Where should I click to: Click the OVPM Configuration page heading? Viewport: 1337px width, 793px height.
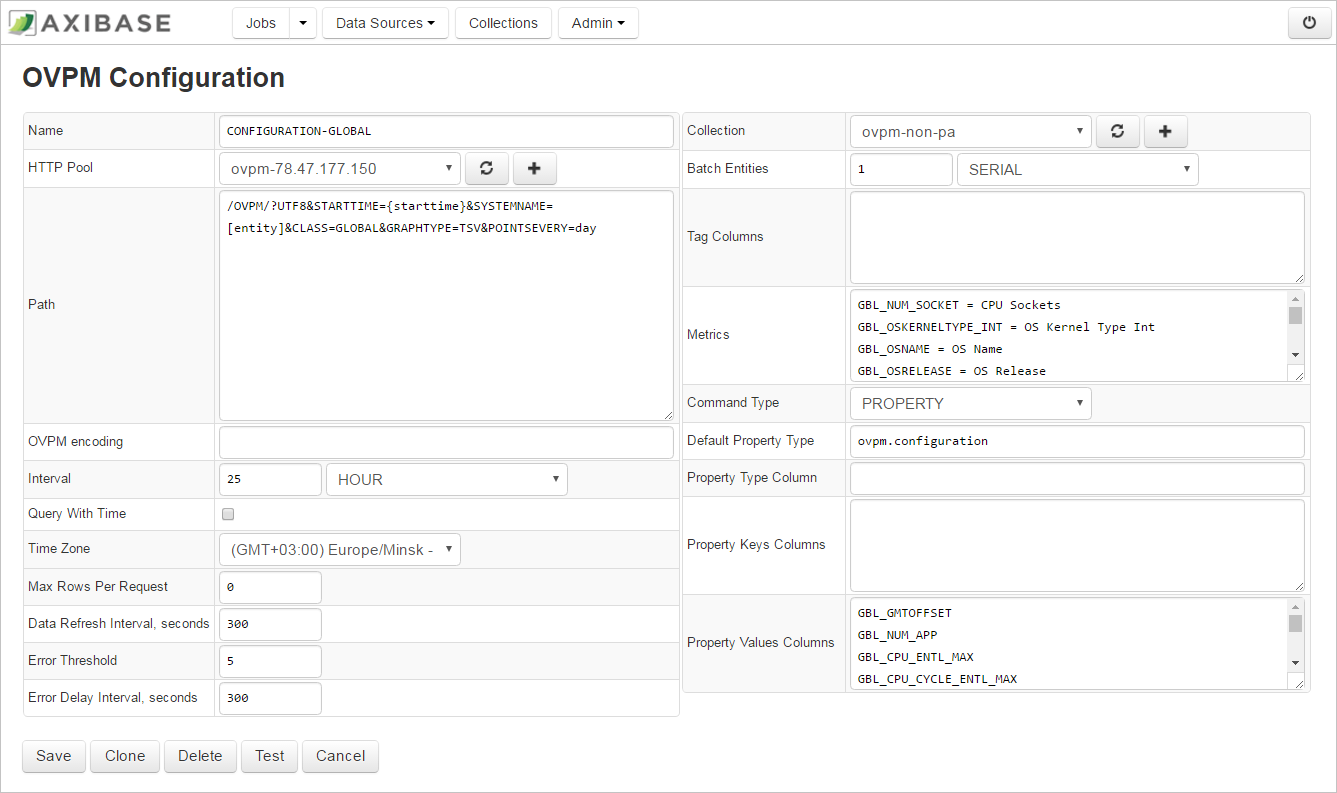153,78
